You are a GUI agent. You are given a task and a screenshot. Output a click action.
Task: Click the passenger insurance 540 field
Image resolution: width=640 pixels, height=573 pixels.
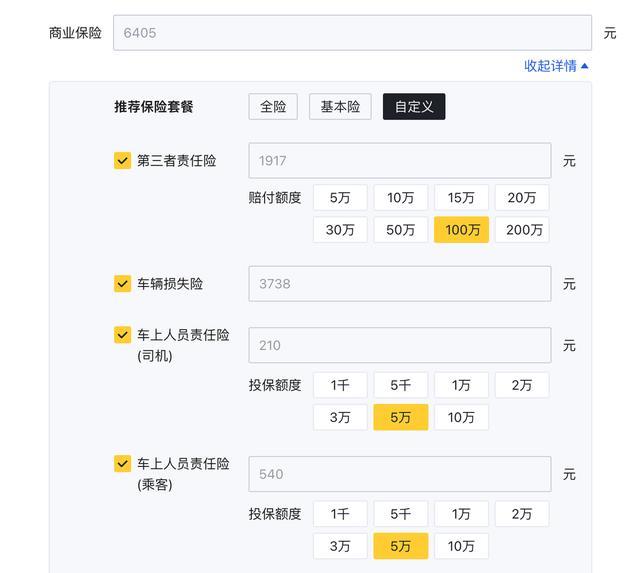click(399, 475)
